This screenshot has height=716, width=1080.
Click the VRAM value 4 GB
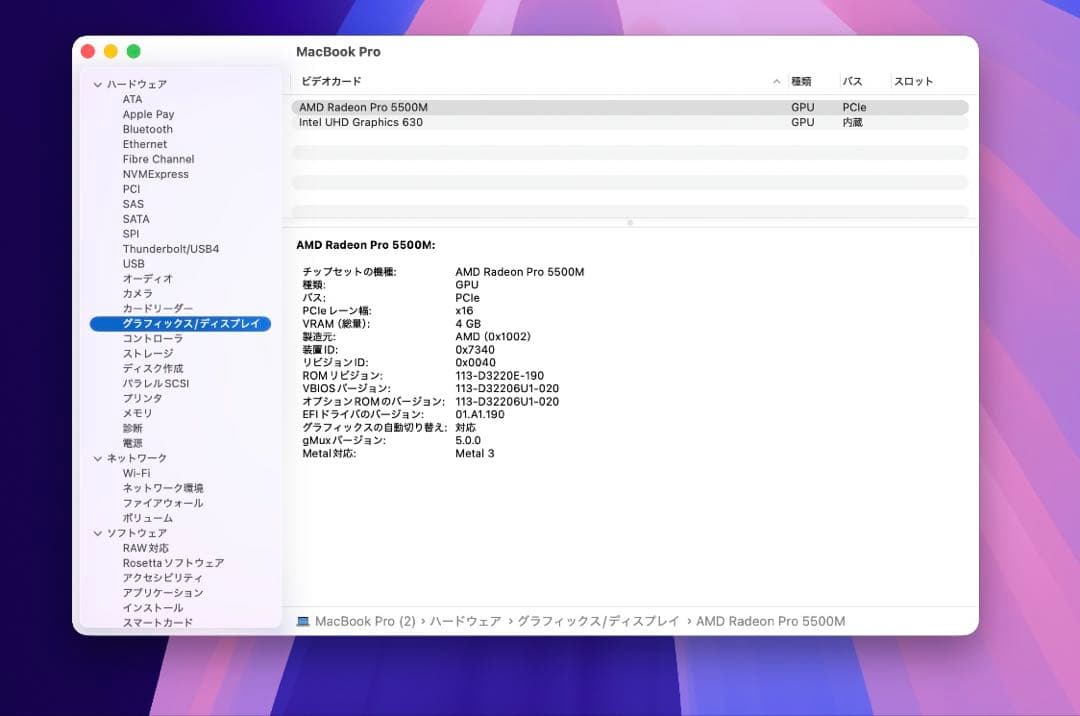468,324
